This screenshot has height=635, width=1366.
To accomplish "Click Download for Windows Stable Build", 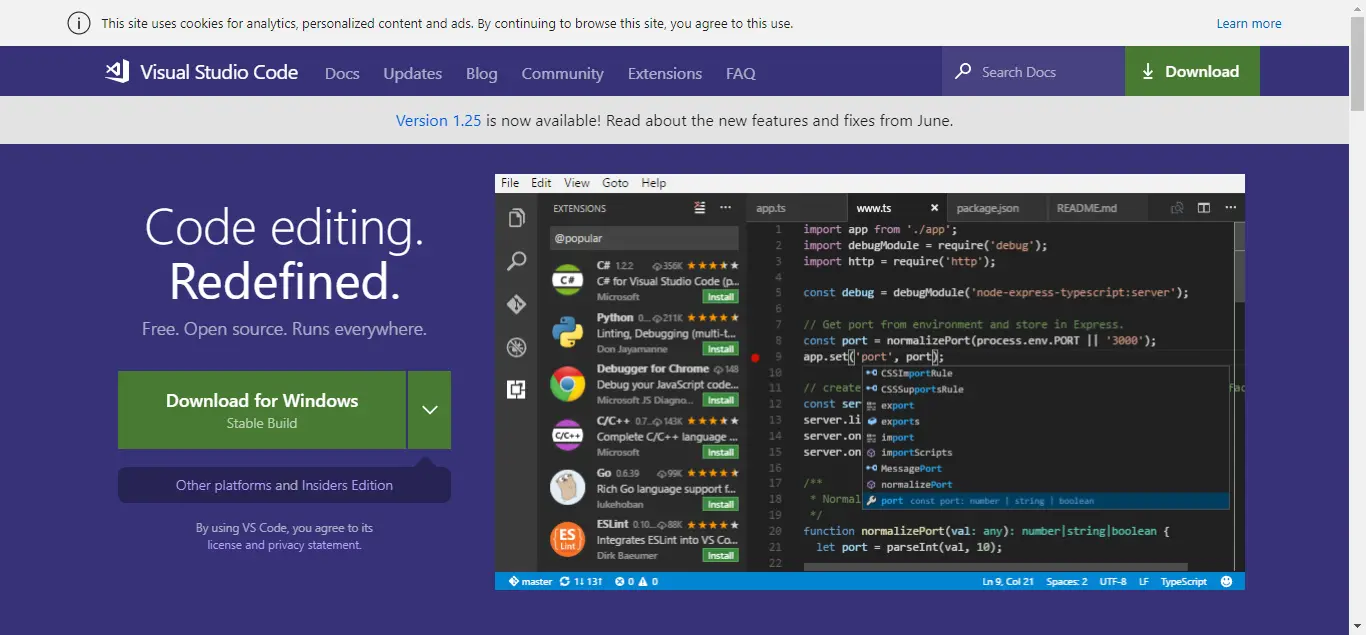I will click(x=262, y=410).
